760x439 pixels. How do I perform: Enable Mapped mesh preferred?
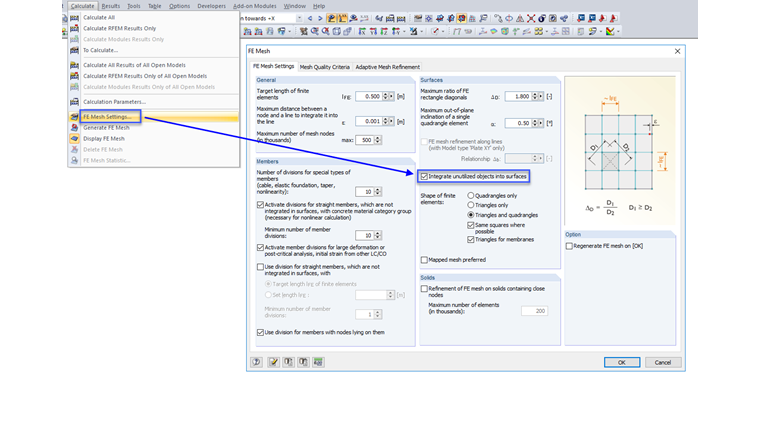pyautogui.click(x=424, y=260)
